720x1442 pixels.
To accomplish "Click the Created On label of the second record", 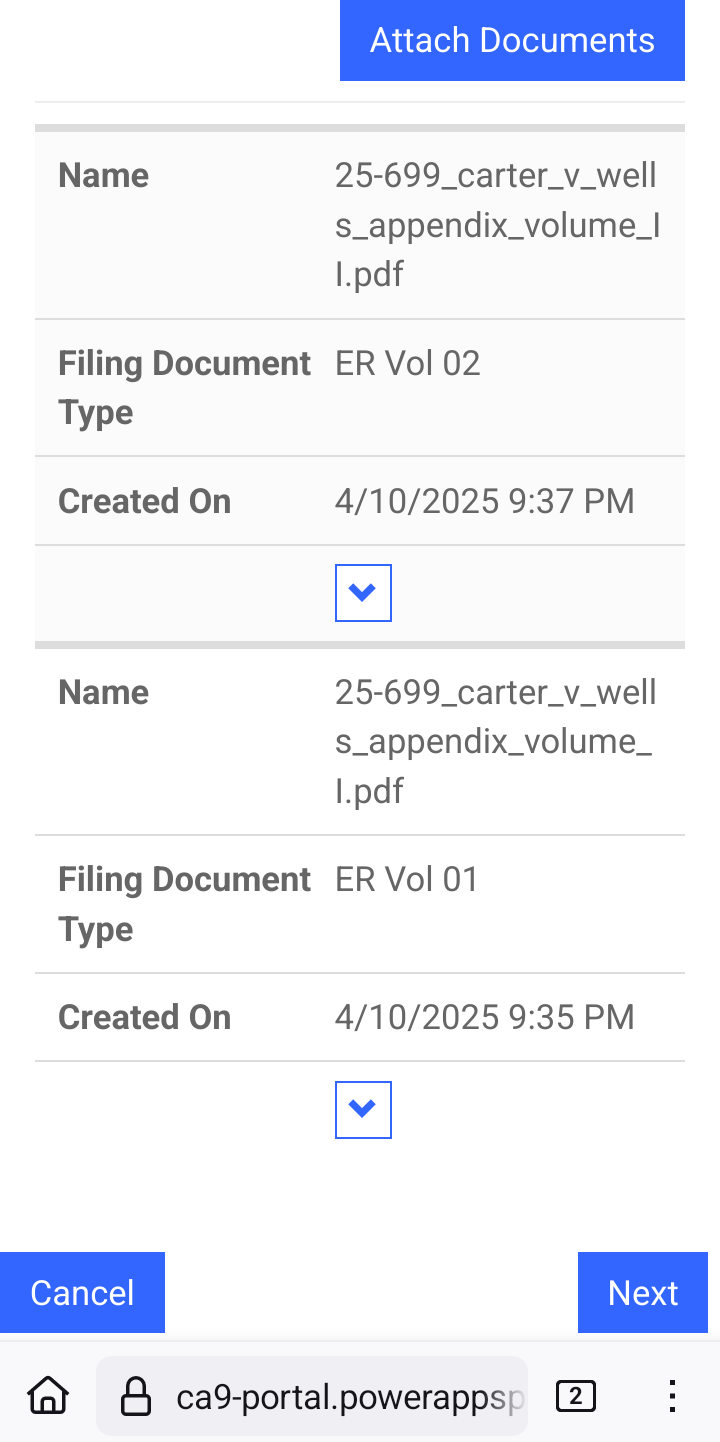I will point(144,1017).
